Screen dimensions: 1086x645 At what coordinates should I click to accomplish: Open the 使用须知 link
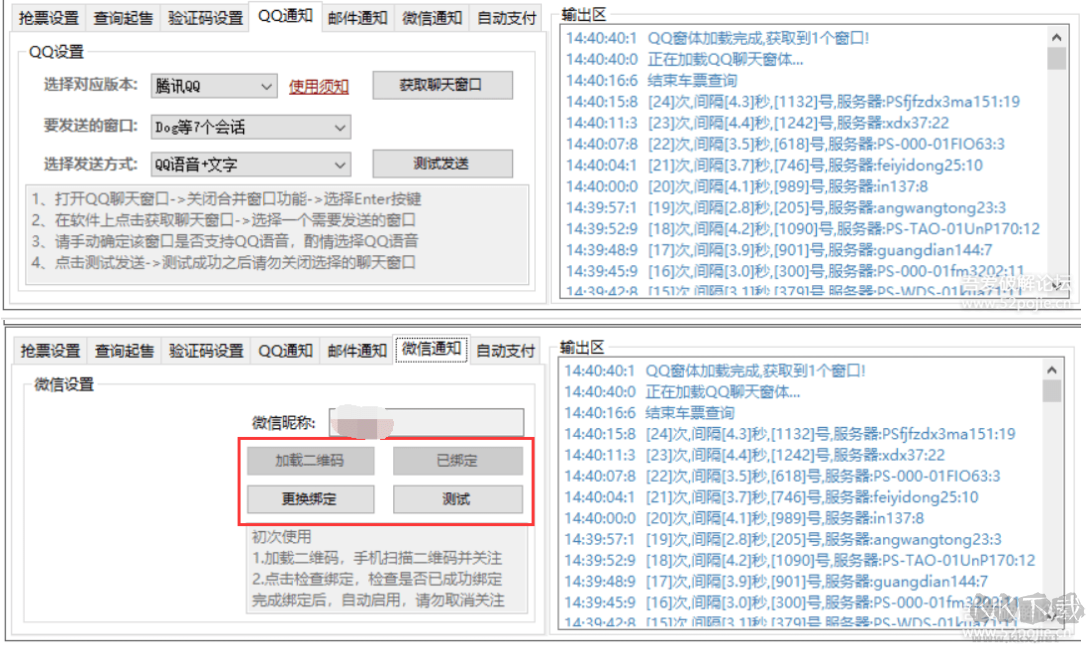coord(319,87)
